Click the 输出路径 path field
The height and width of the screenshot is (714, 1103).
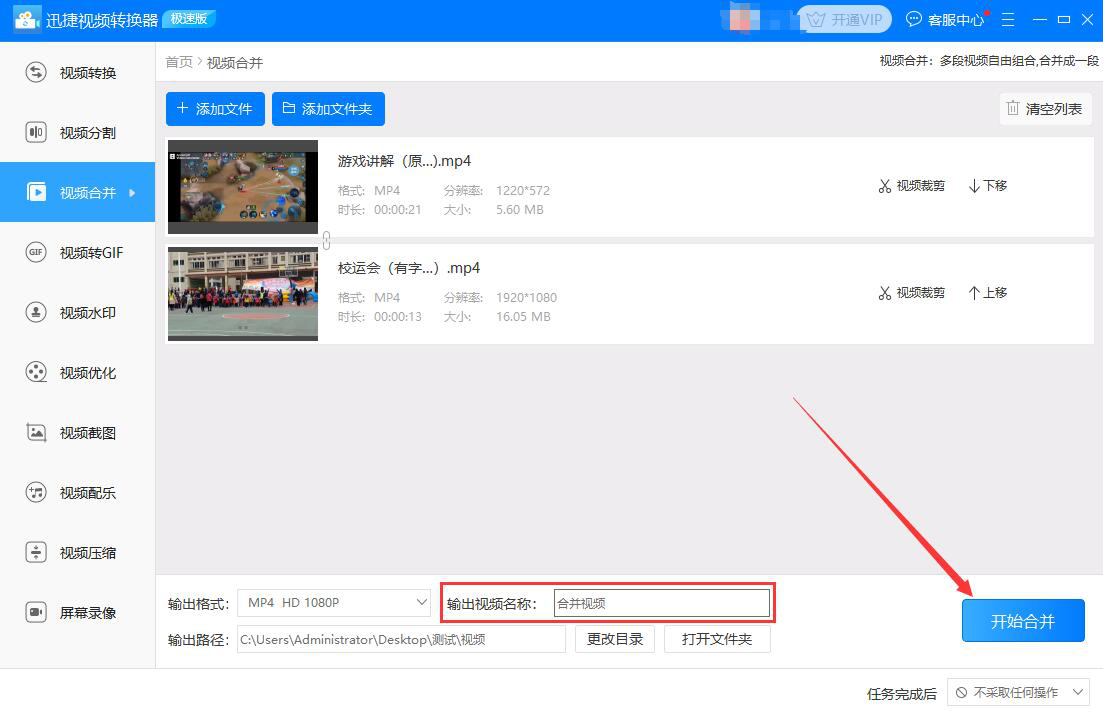pos(401,639)
